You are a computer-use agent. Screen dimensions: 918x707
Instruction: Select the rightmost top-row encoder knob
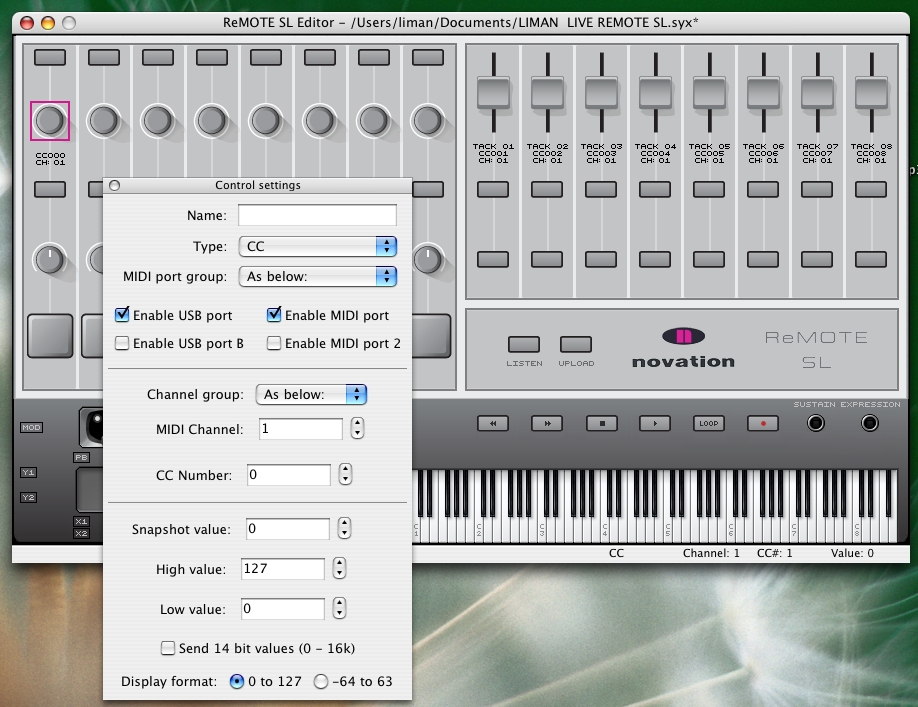pyautogui.click(x=427, y=121)
